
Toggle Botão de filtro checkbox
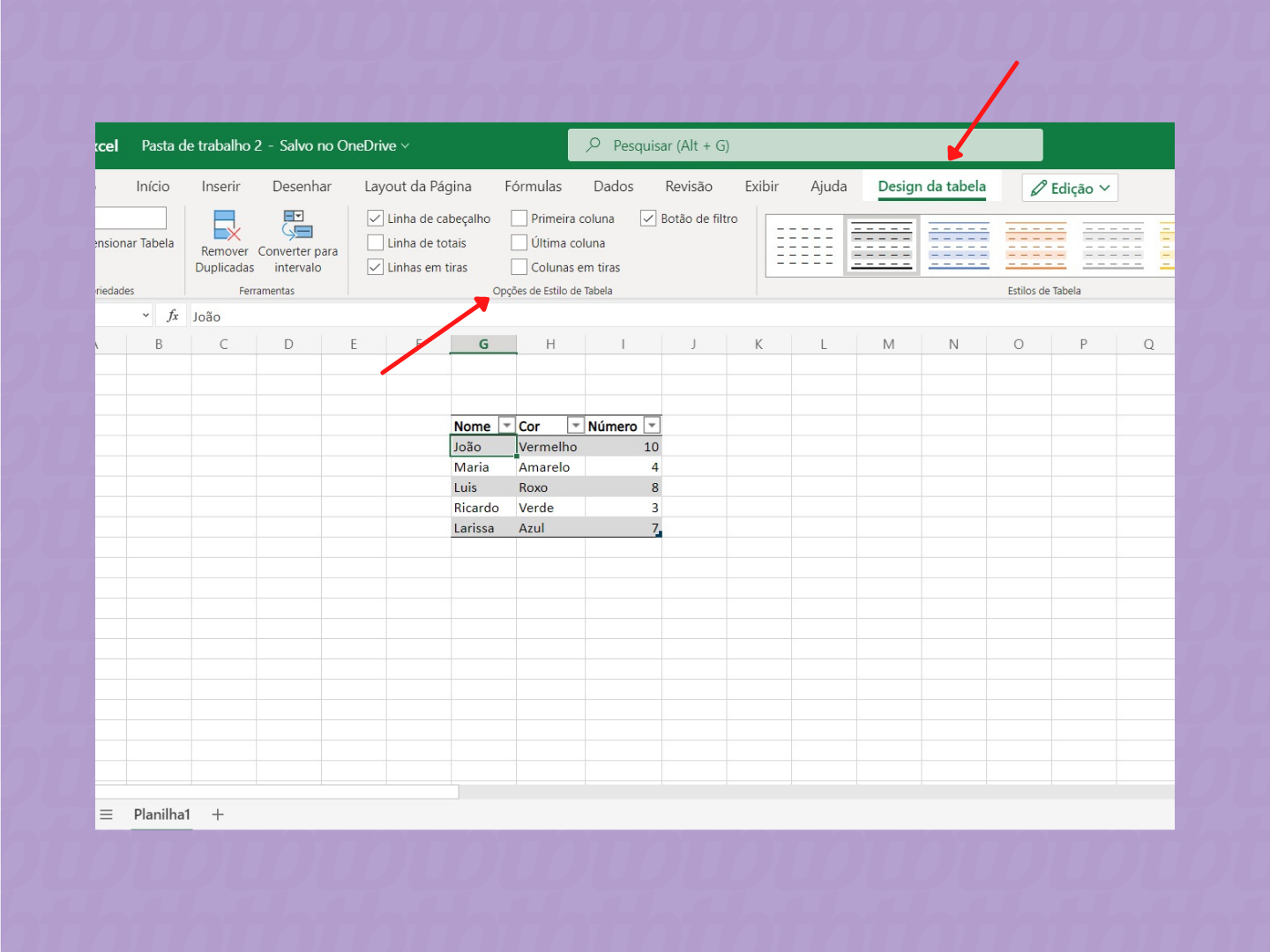648,218
